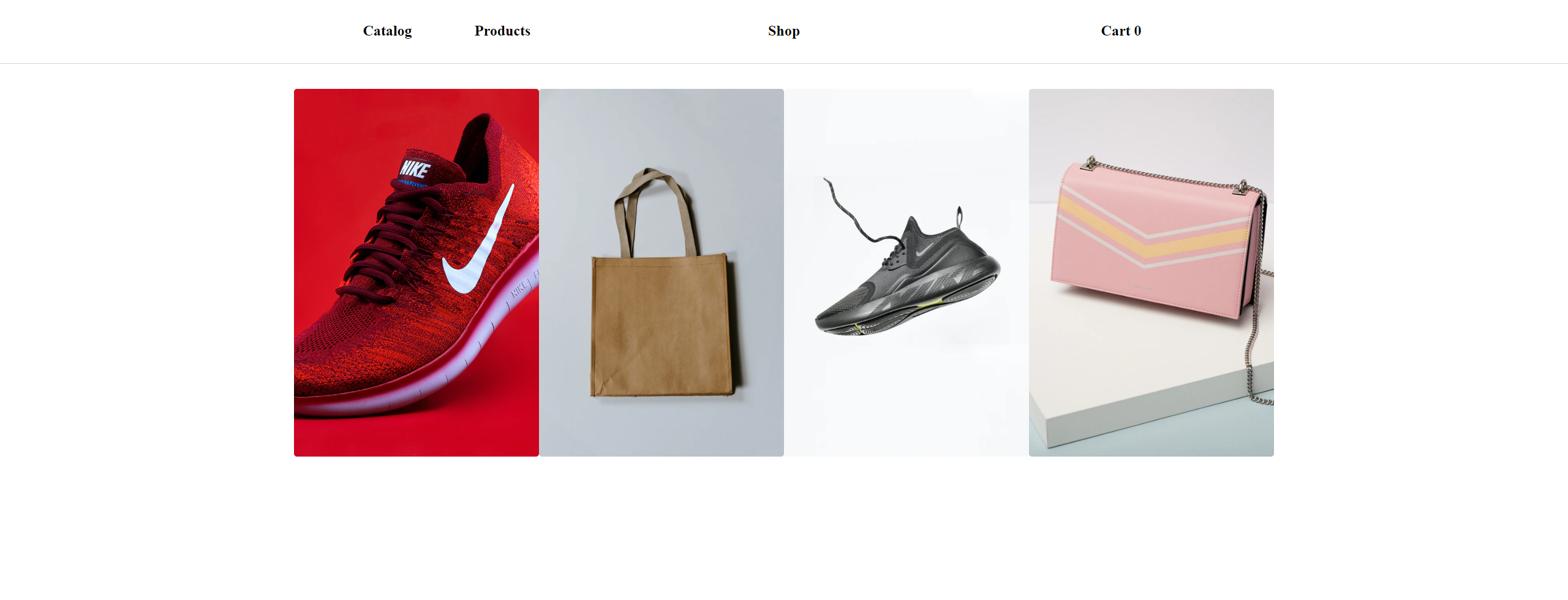This screenshot has width=1568, height=600.
Task: Select the brown tote bag product image
Action: 661,273
